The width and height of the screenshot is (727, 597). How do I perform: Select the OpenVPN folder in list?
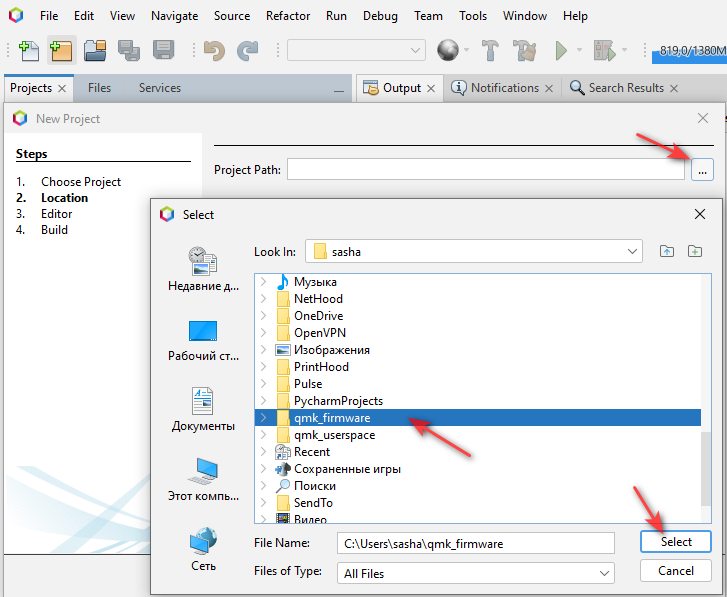pyautogui.click(x=320, y=333)
